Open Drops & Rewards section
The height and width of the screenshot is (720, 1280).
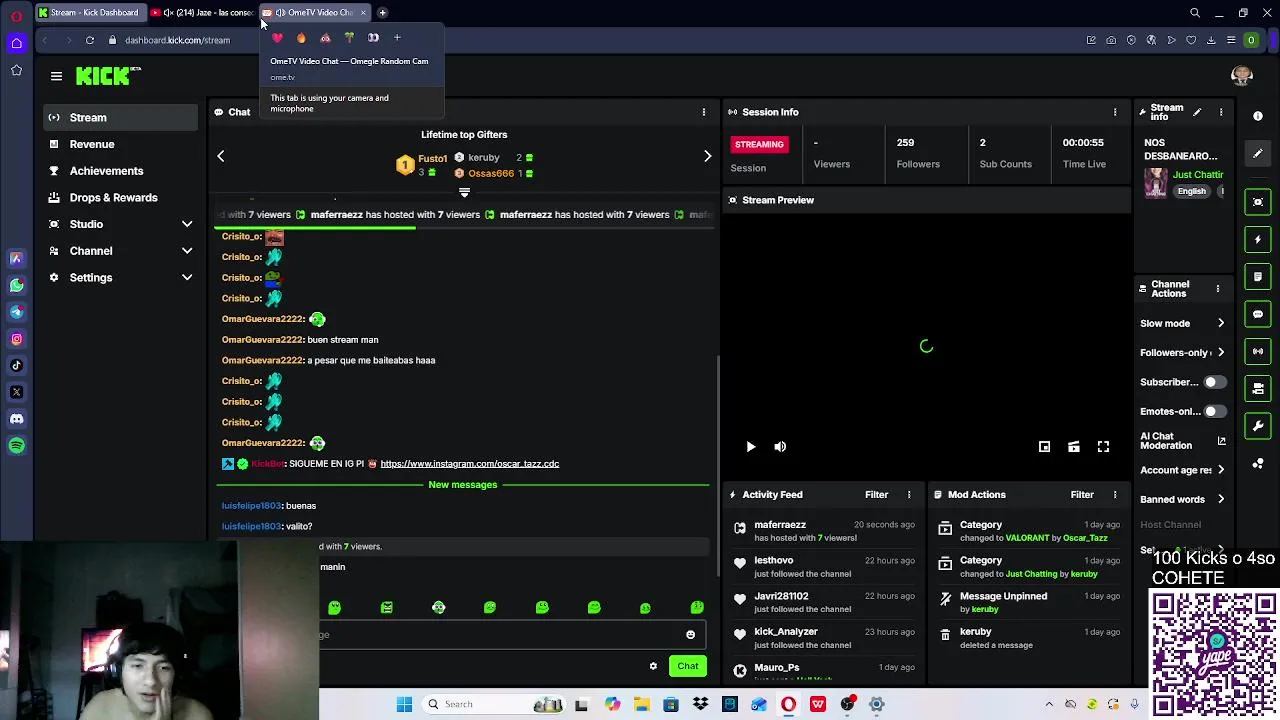[x=121, y=197]
